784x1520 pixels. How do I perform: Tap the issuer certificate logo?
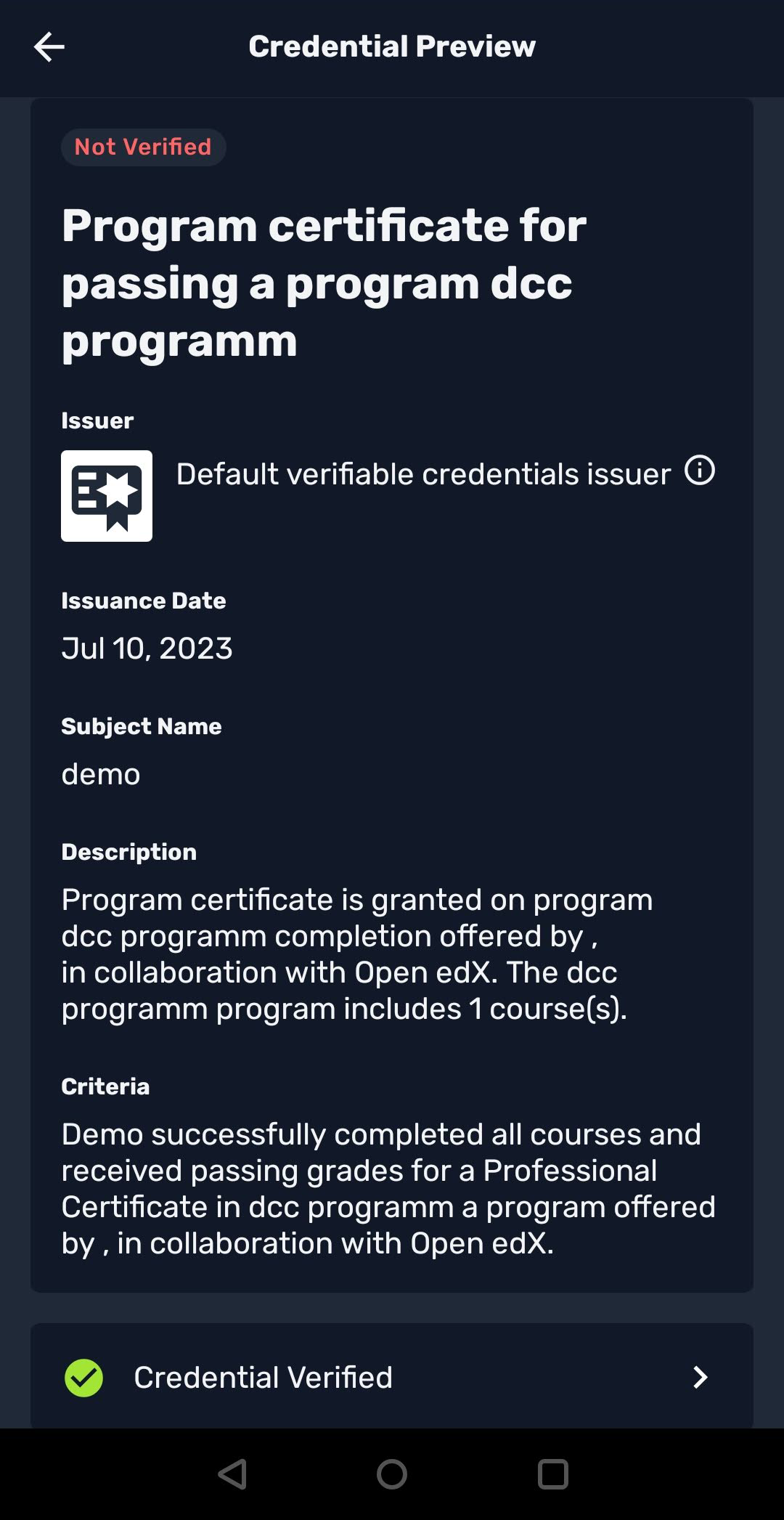tap(107, 496)
